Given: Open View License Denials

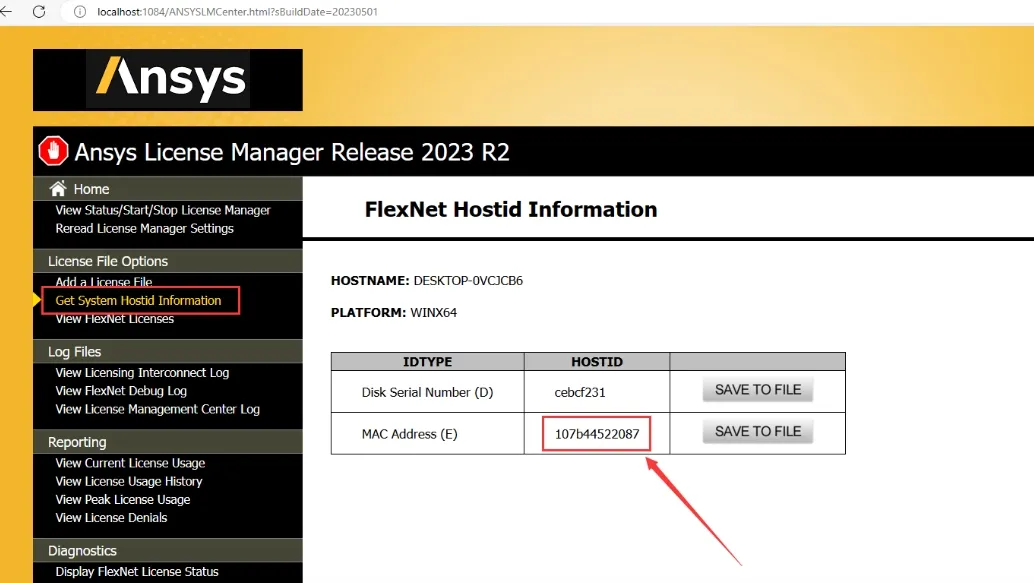Looking at the screenshot, I should coord(111,518).
